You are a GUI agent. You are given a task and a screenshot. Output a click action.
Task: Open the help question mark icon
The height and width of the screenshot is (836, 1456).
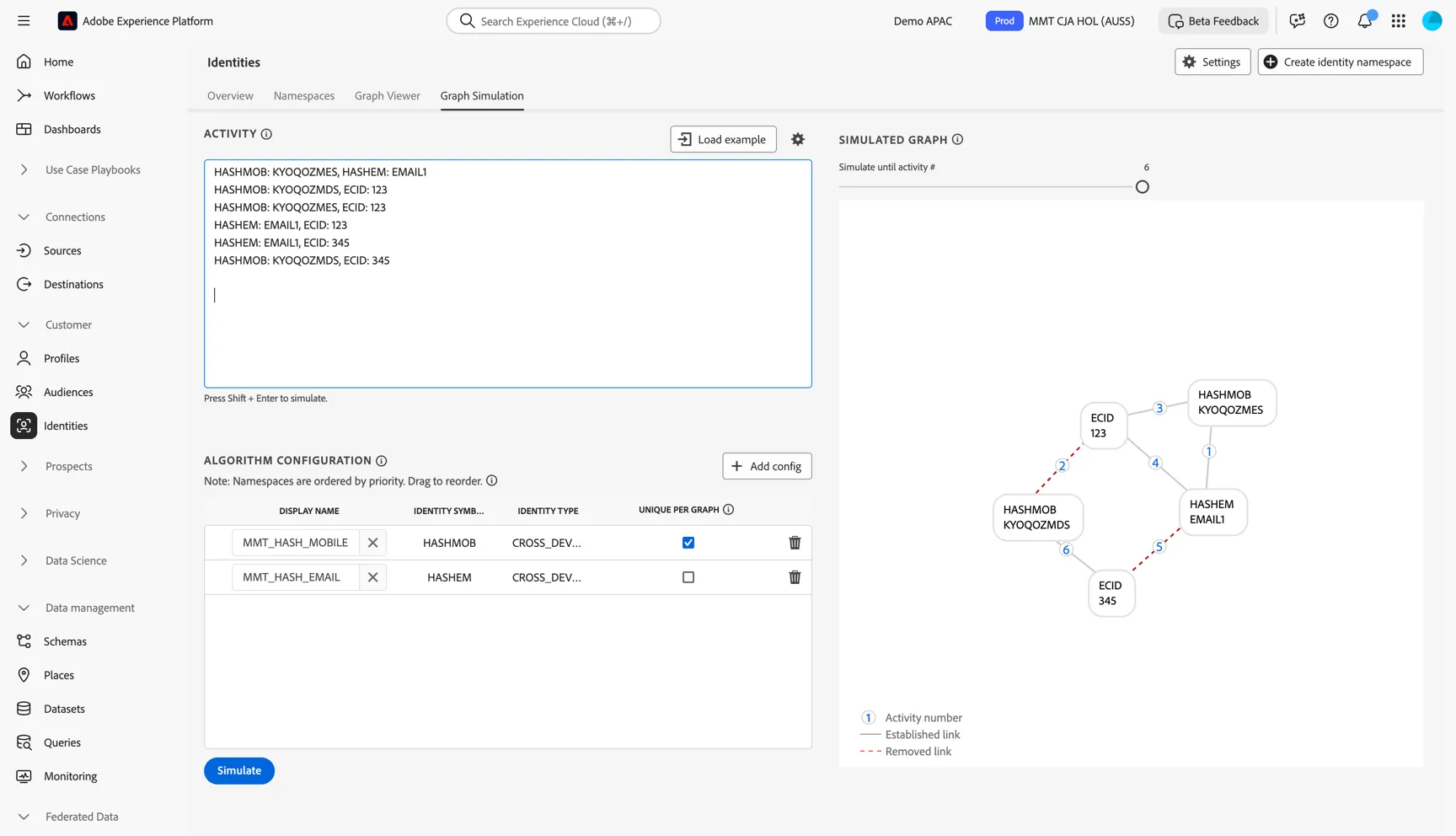[x=1330, y=21]
